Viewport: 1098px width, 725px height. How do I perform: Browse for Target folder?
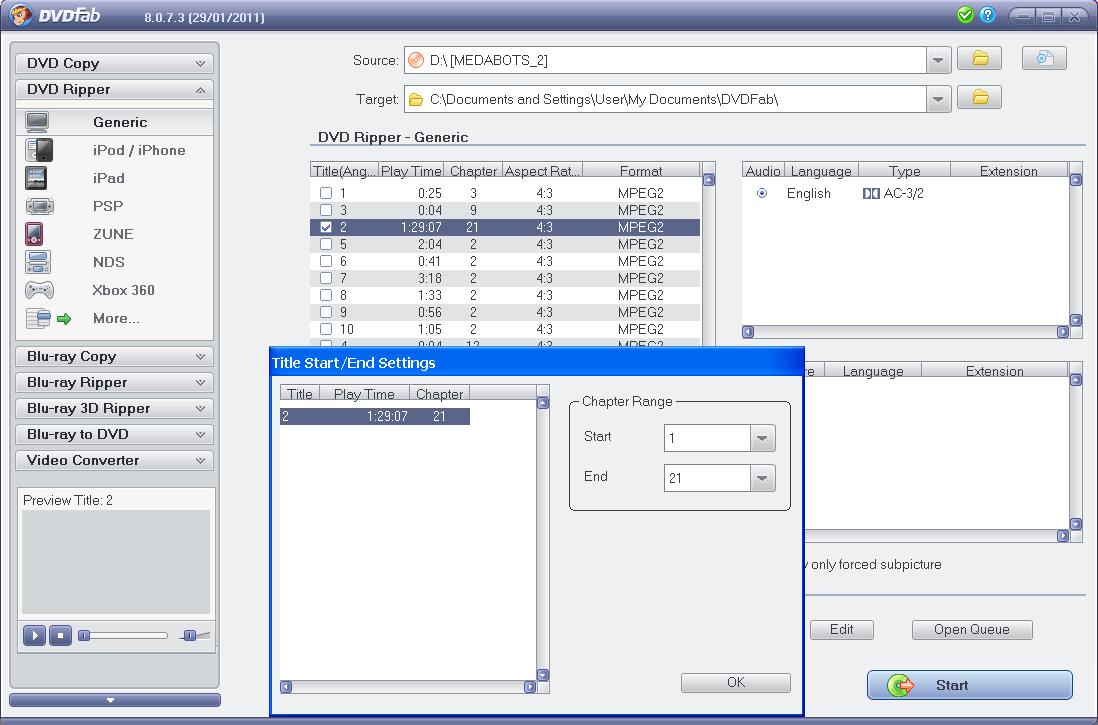(979, 97)
